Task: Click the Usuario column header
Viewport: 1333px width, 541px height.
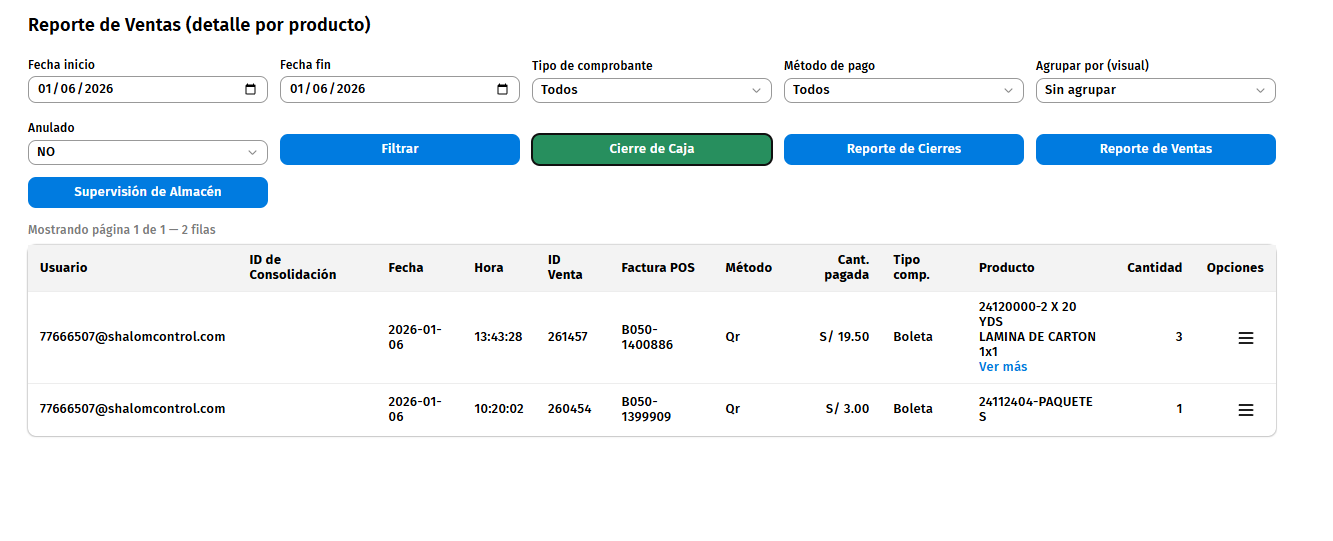Action: click(x=64, y=268)
